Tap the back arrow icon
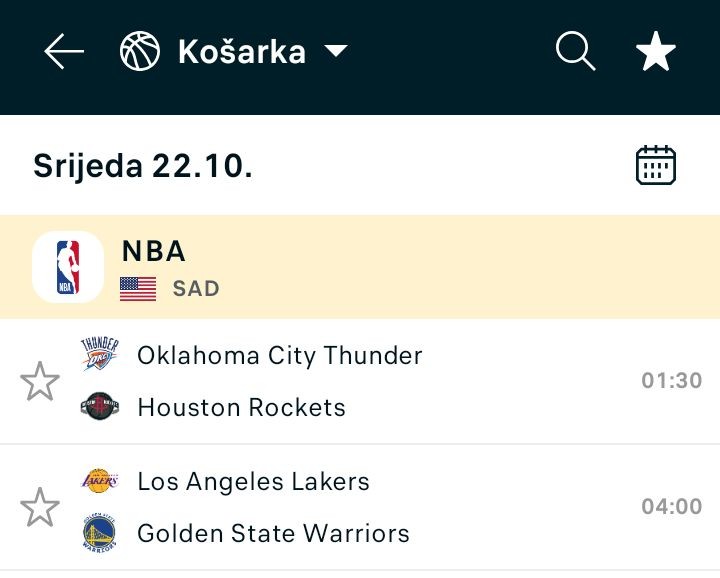Image resolution: width=720 pixels, height=578 pixels. coord(64,52)
